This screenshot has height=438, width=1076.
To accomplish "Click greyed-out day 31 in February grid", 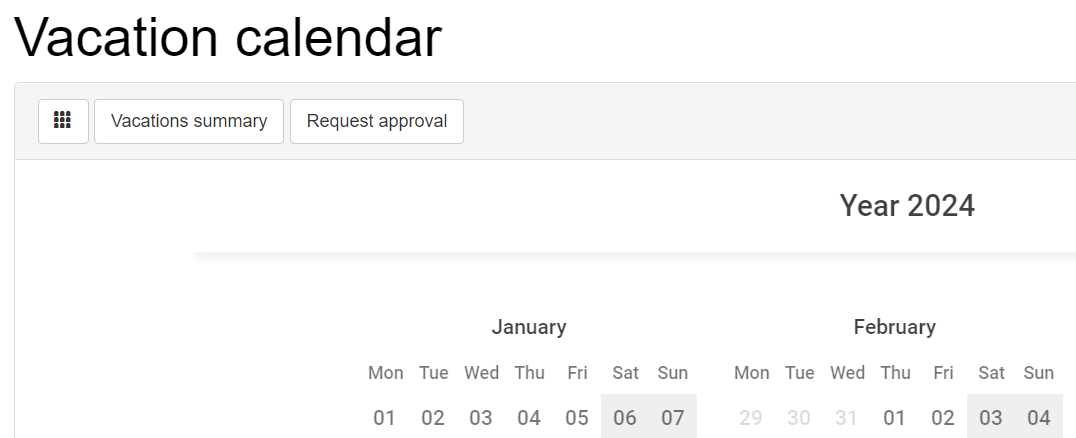I will tap(847, 417).
